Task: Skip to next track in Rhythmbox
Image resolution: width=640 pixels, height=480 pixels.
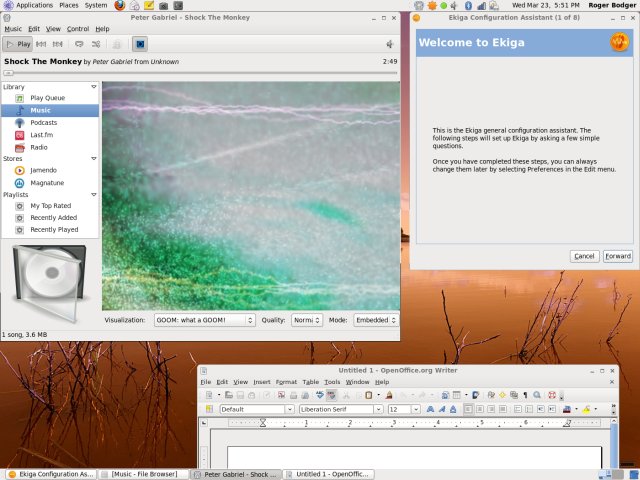Action: click(58, 44)
